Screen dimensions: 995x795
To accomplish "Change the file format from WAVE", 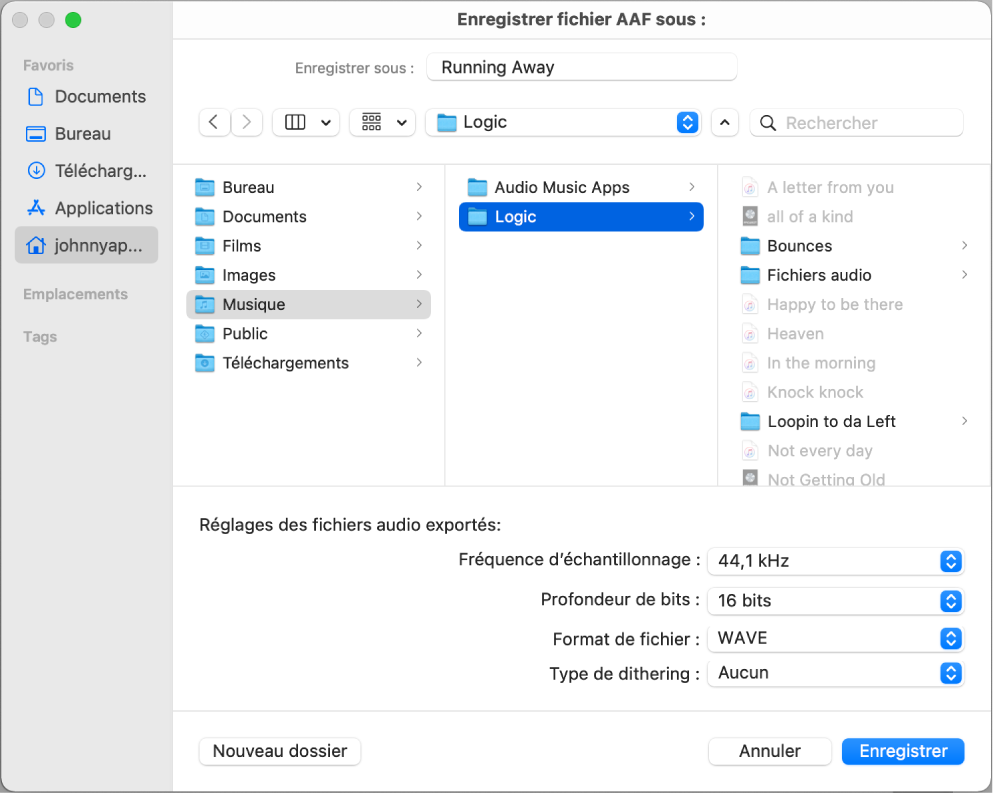I will tap(835, 638).
